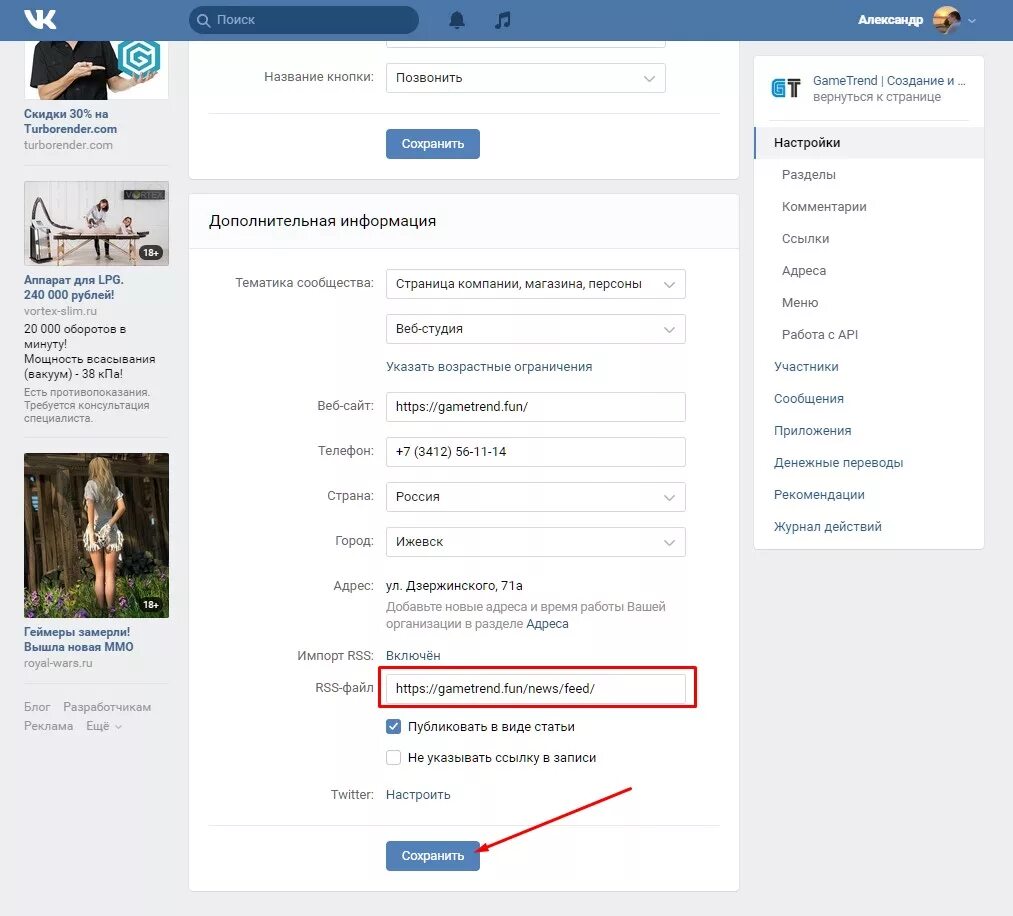Click Александр username in header
1013x916 pixels.
890,20
